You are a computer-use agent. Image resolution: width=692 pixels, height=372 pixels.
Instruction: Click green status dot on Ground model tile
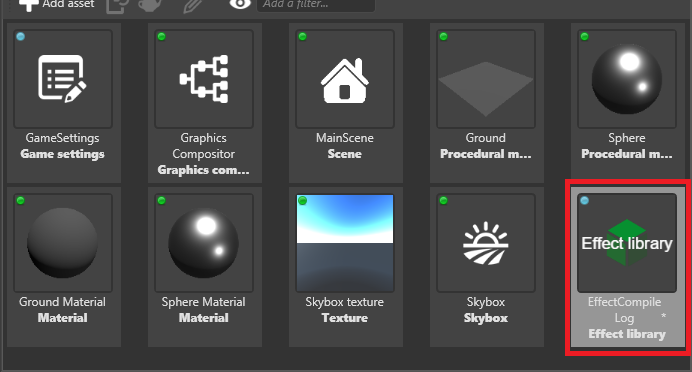[444, 37]
